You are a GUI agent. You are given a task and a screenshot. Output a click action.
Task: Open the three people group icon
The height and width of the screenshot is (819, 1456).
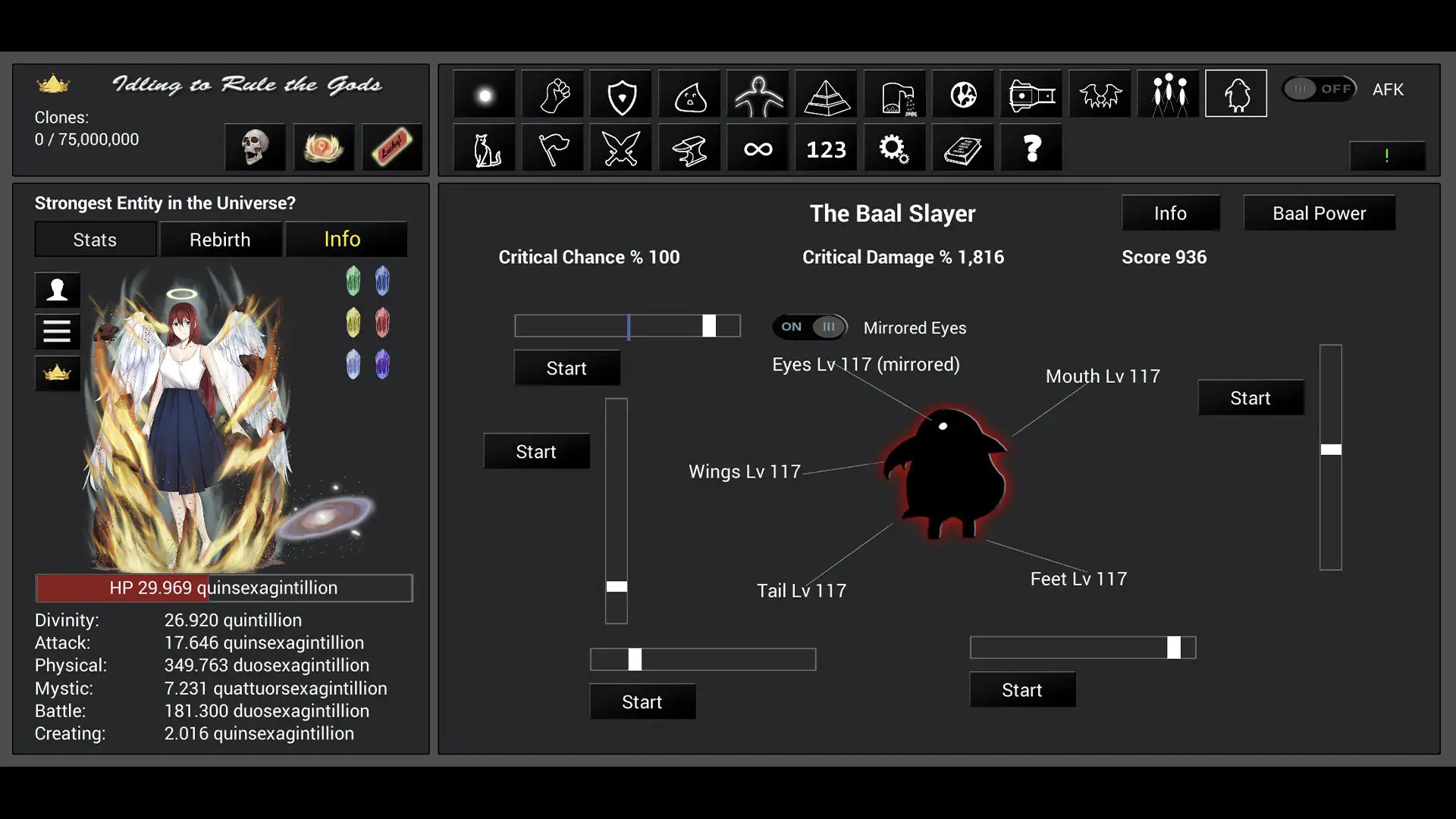tap(1168, 94)
